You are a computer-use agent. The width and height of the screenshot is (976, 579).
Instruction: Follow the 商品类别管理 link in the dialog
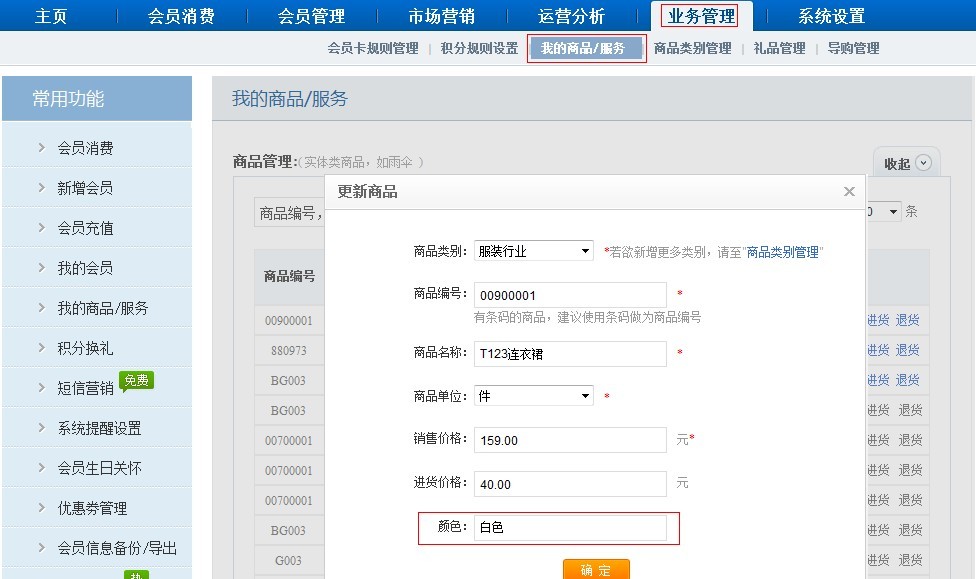pyautogui.click(x=784, y=252)
